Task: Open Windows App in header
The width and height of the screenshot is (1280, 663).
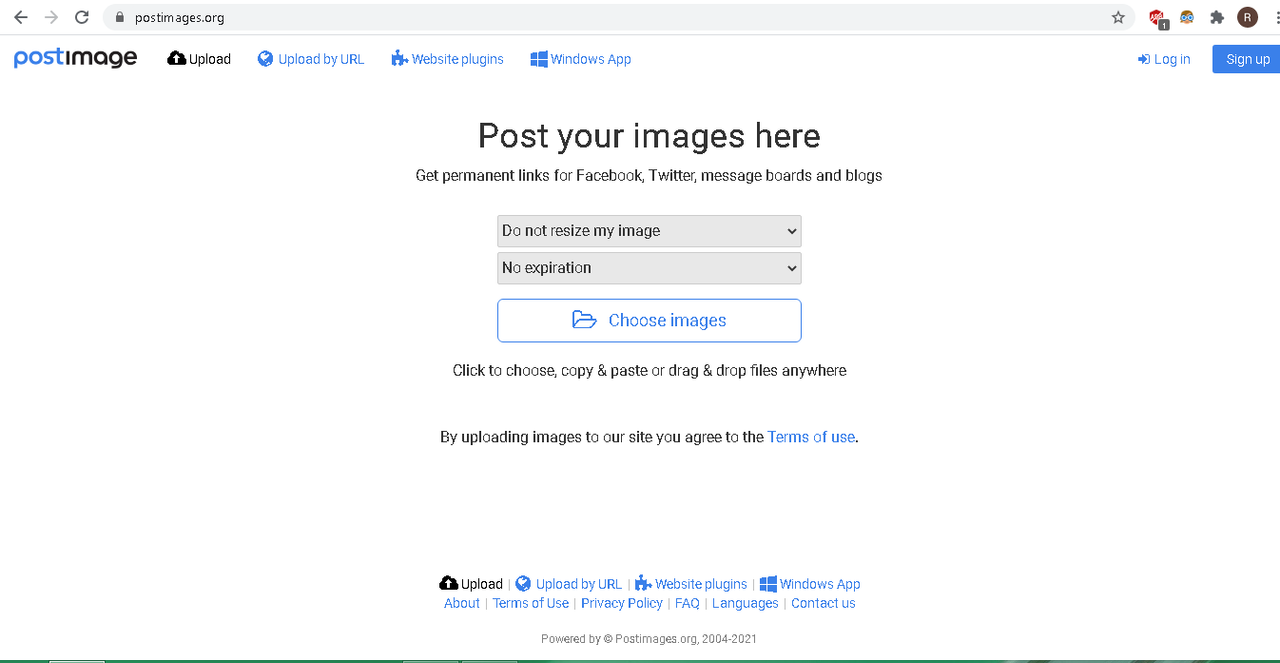Action: click(x=581, y=59)
